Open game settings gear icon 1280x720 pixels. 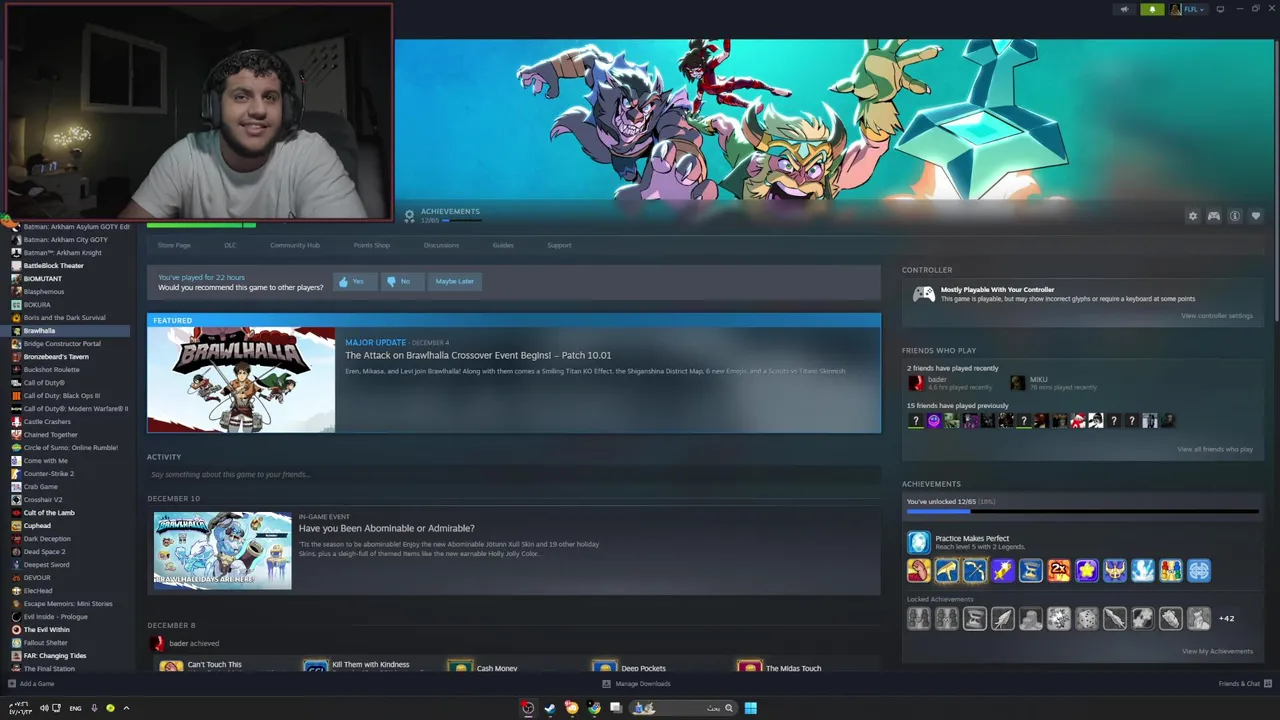click(1192, 216)
